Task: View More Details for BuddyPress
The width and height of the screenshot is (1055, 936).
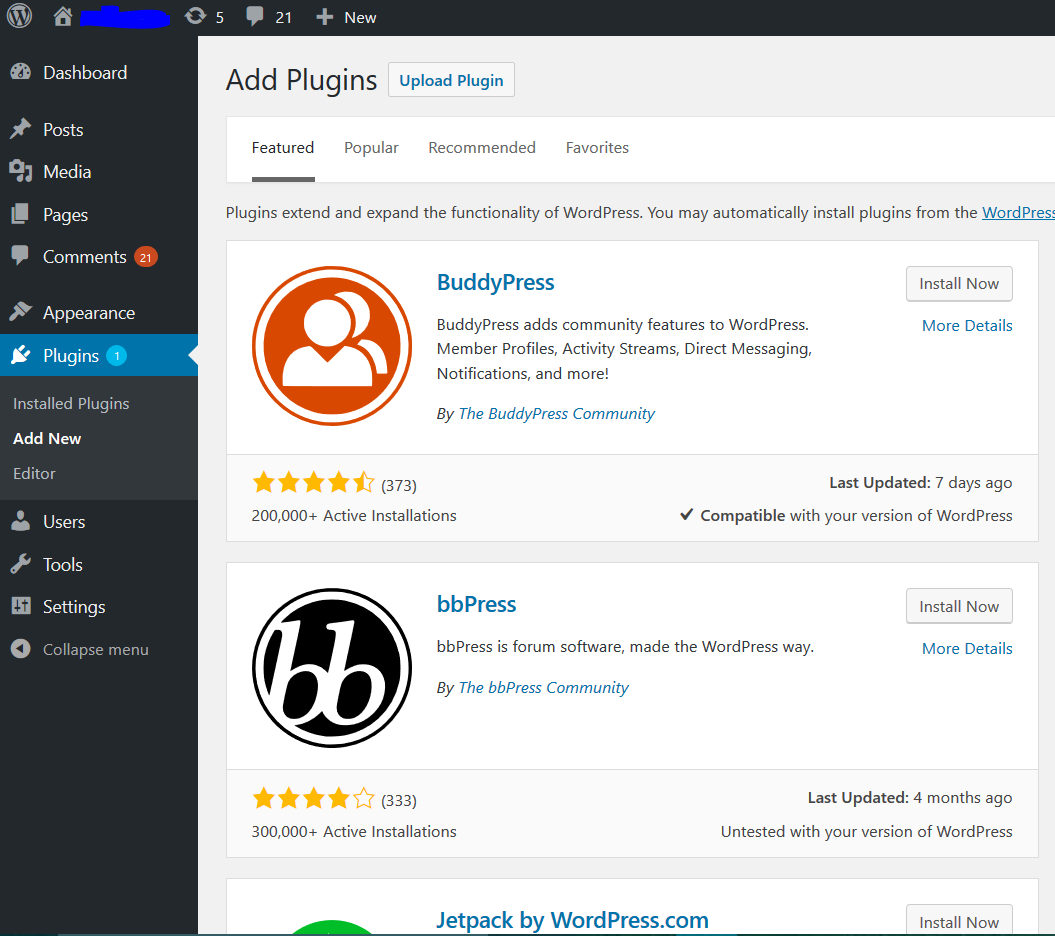Action: tap(967, 326)
